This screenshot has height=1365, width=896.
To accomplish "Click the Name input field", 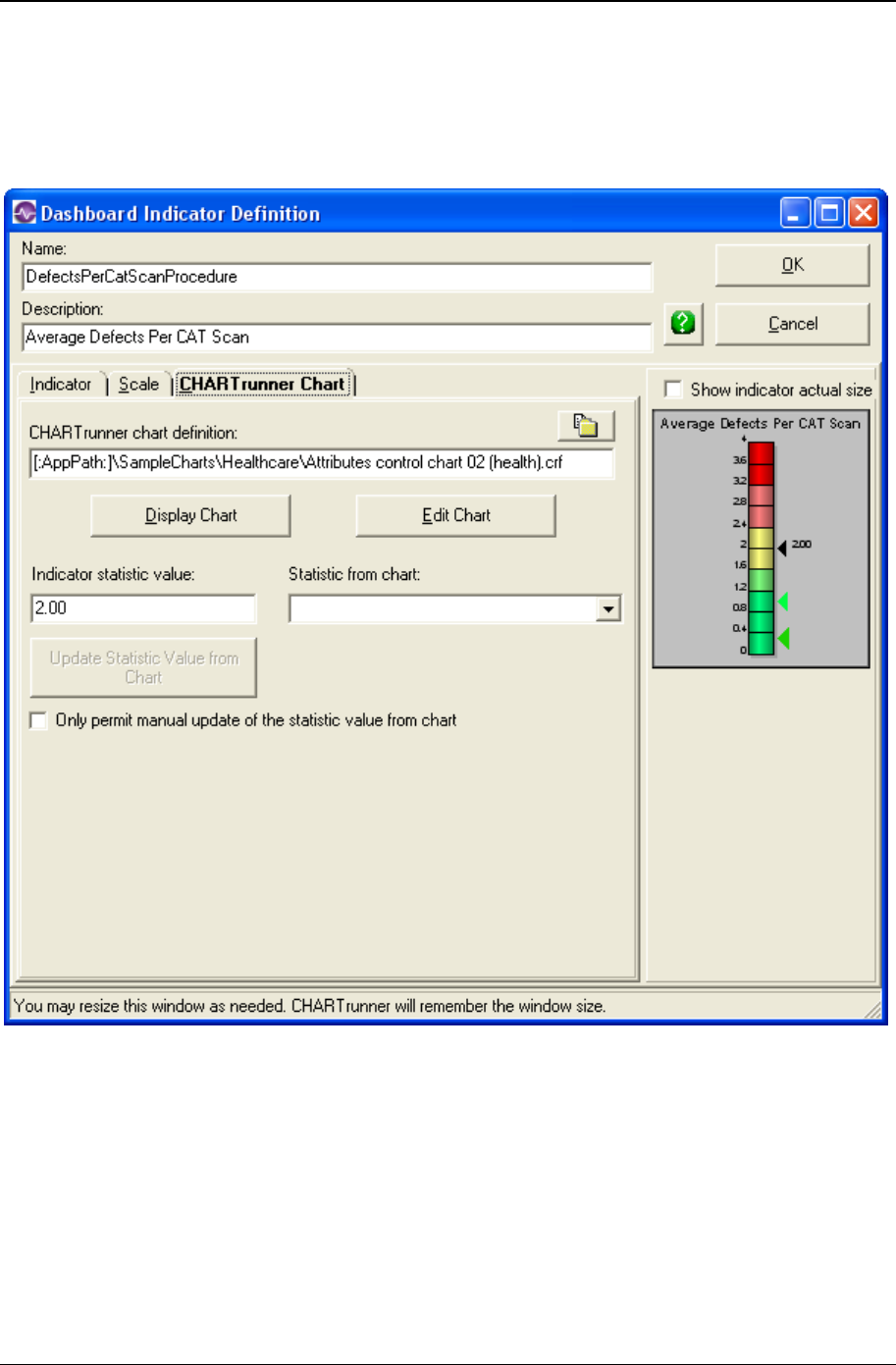I will 338,277.
